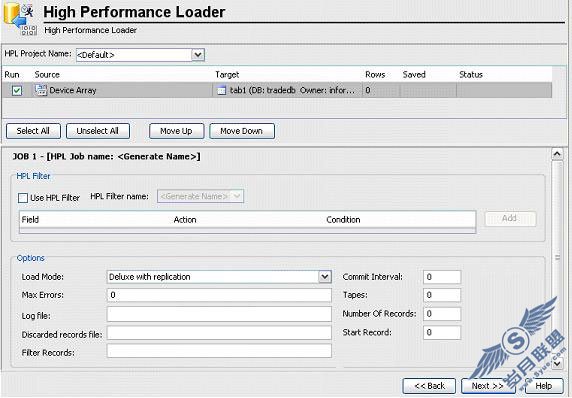572x398 pixels.
Task: Click the tab1 target table icon
Action: (221, 90)
